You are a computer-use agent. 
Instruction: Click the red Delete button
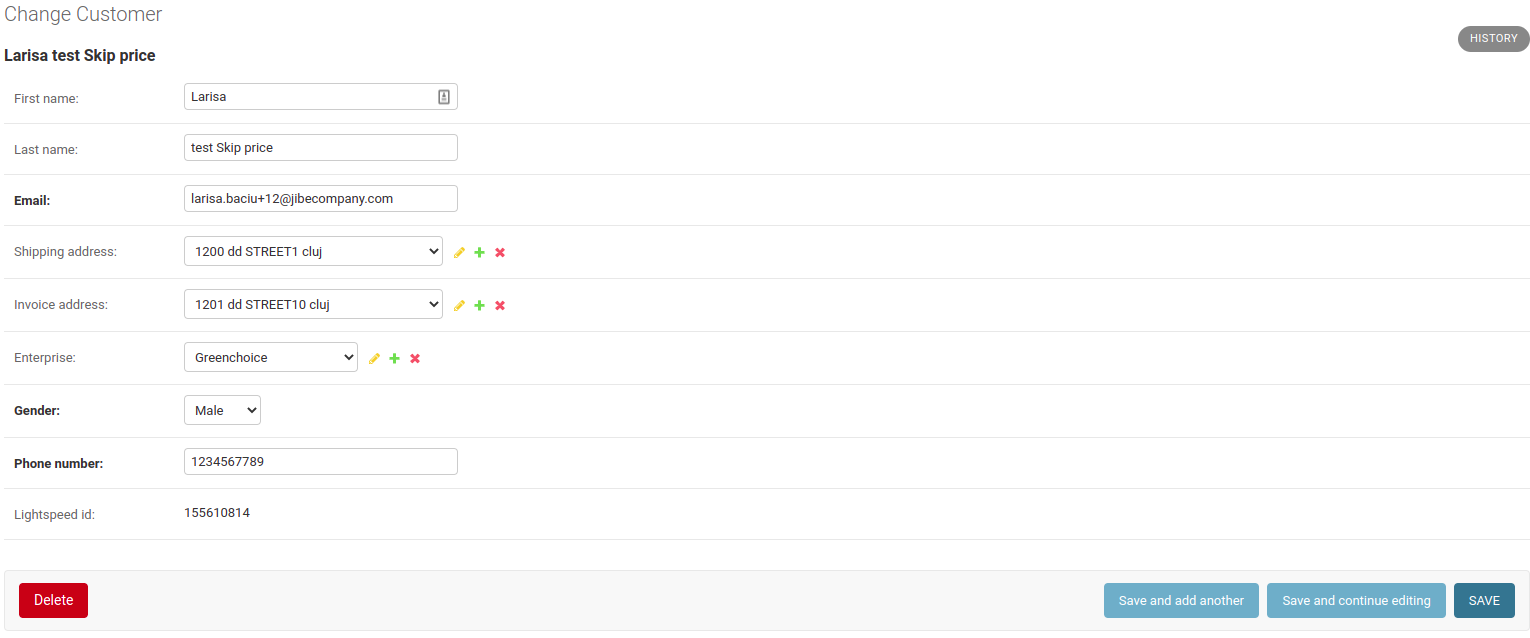pos(53,600)
